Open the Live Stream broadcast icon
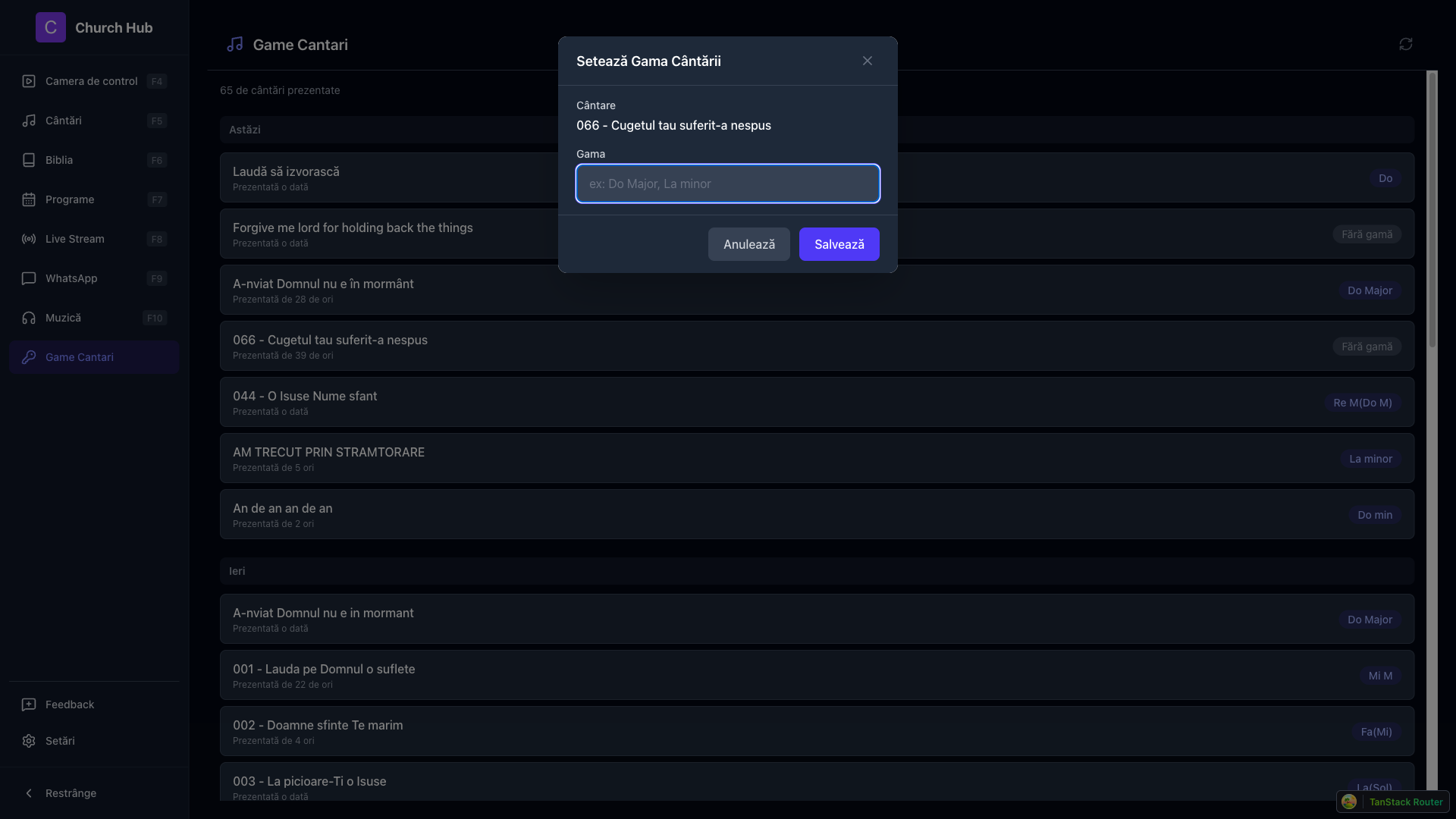Image resolution: width=1456 pixels, height=819 pixels. 29,239
